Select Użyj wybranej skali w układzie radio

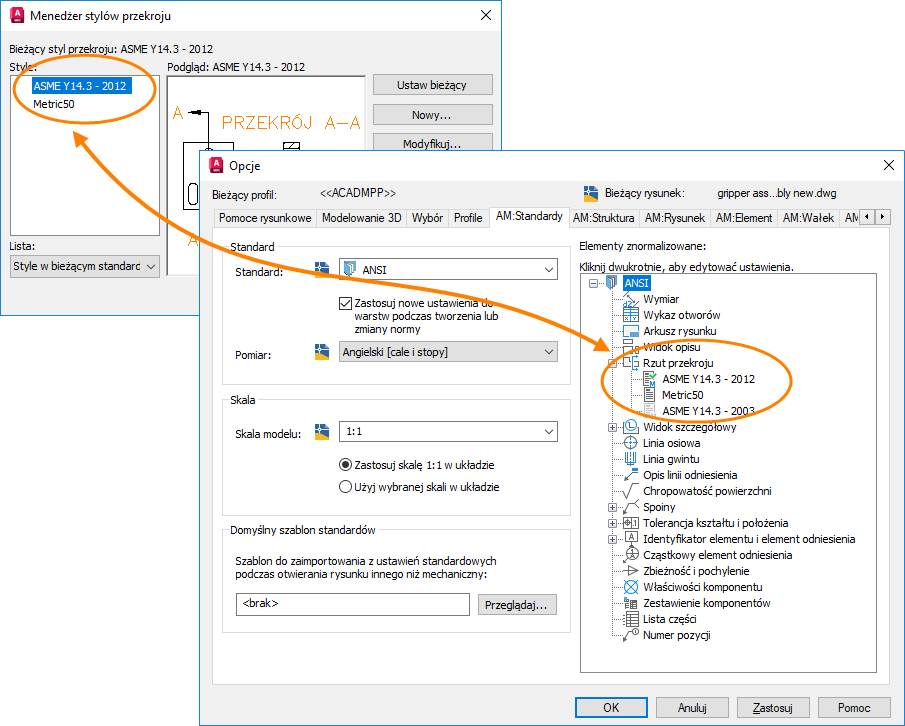coord(345,487)
